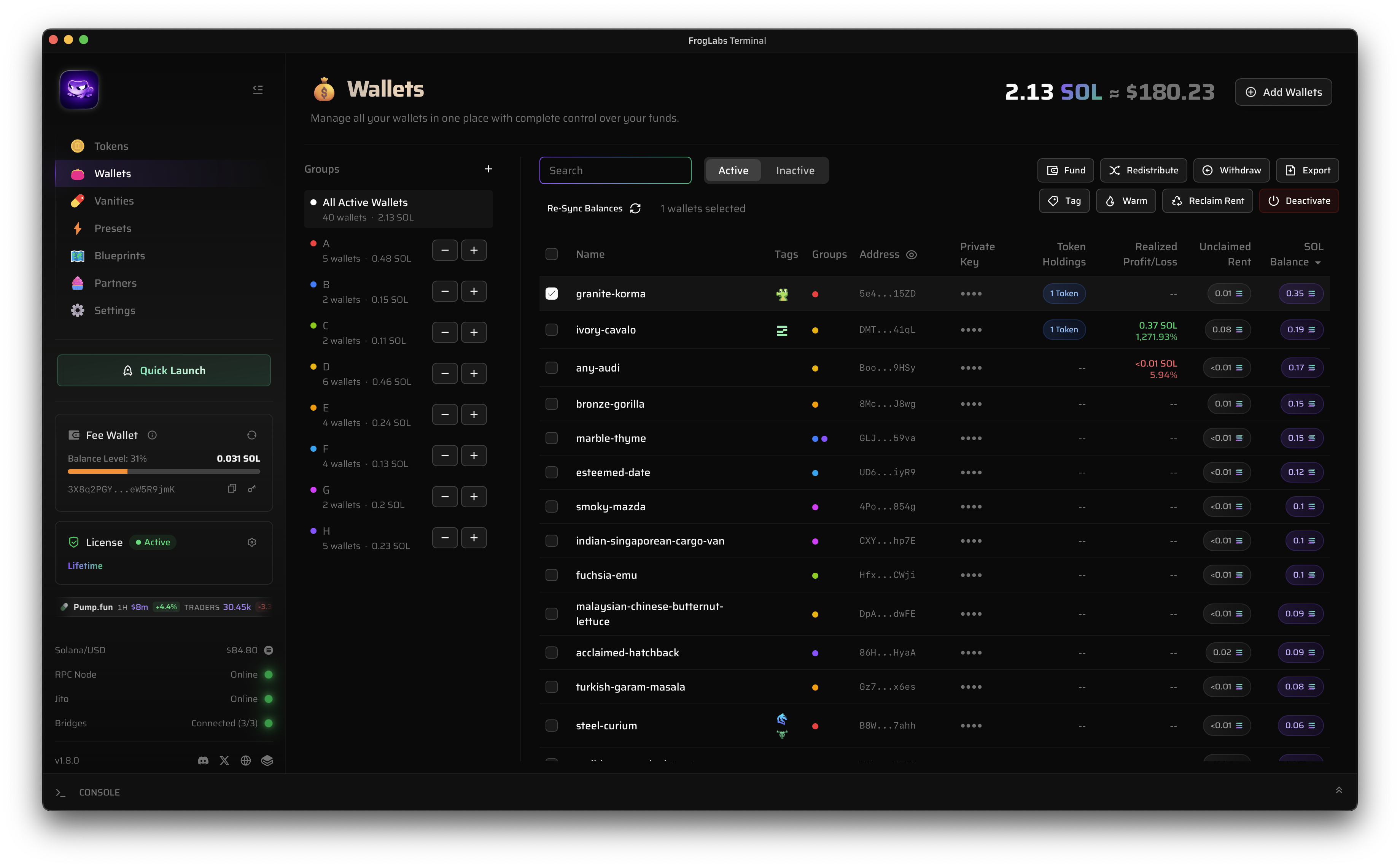Image resolution: width=1400 pixels, height=867 pixels.
Task: Click the Reclaim Rent button
Action: (1207, 201)
